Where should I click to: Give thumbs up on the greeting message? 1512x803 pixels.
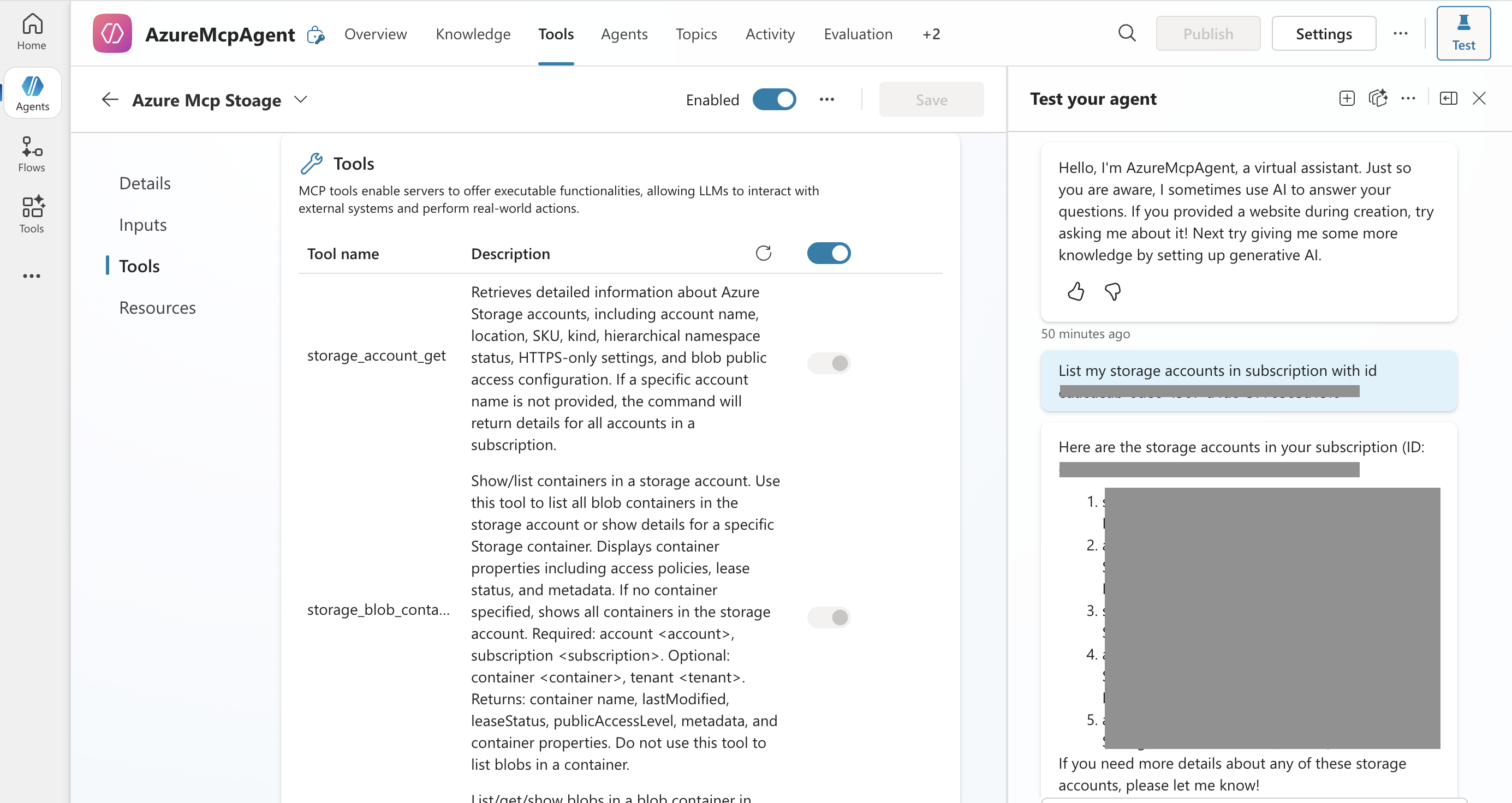tap(1076, 291)
